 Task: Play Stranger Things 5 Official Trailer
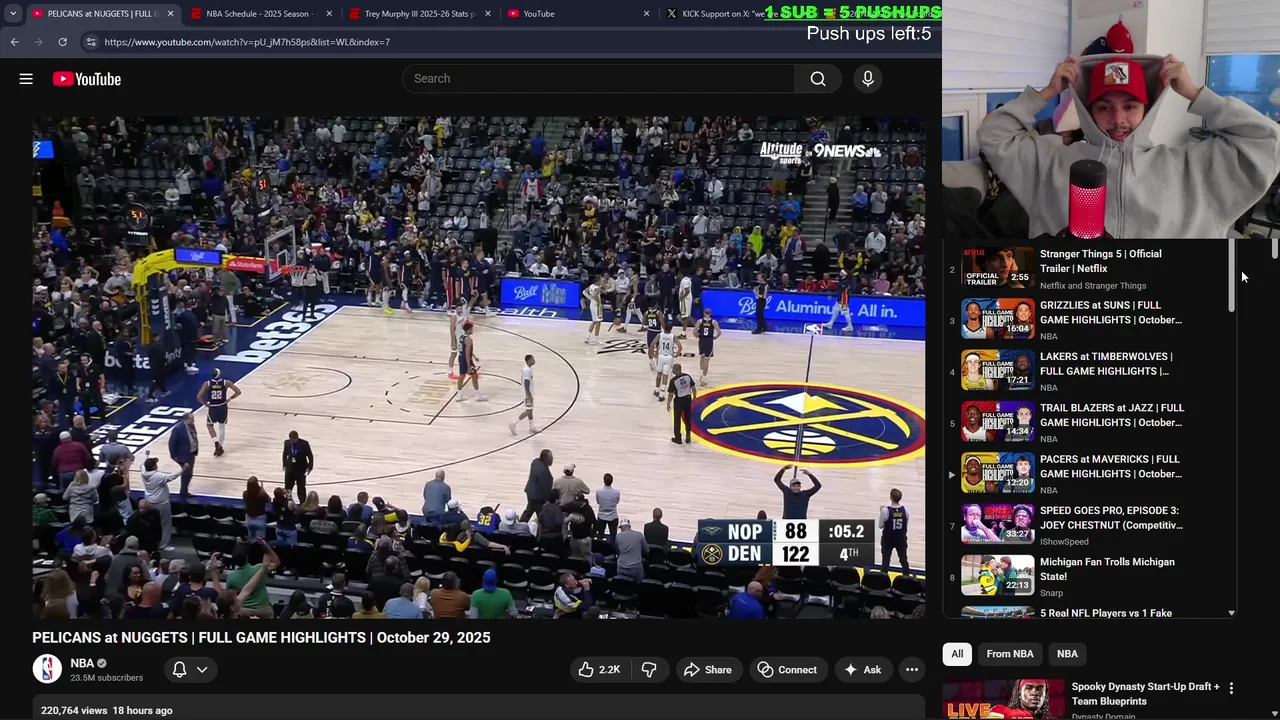pyautogui.click(x=1100, y=261)
